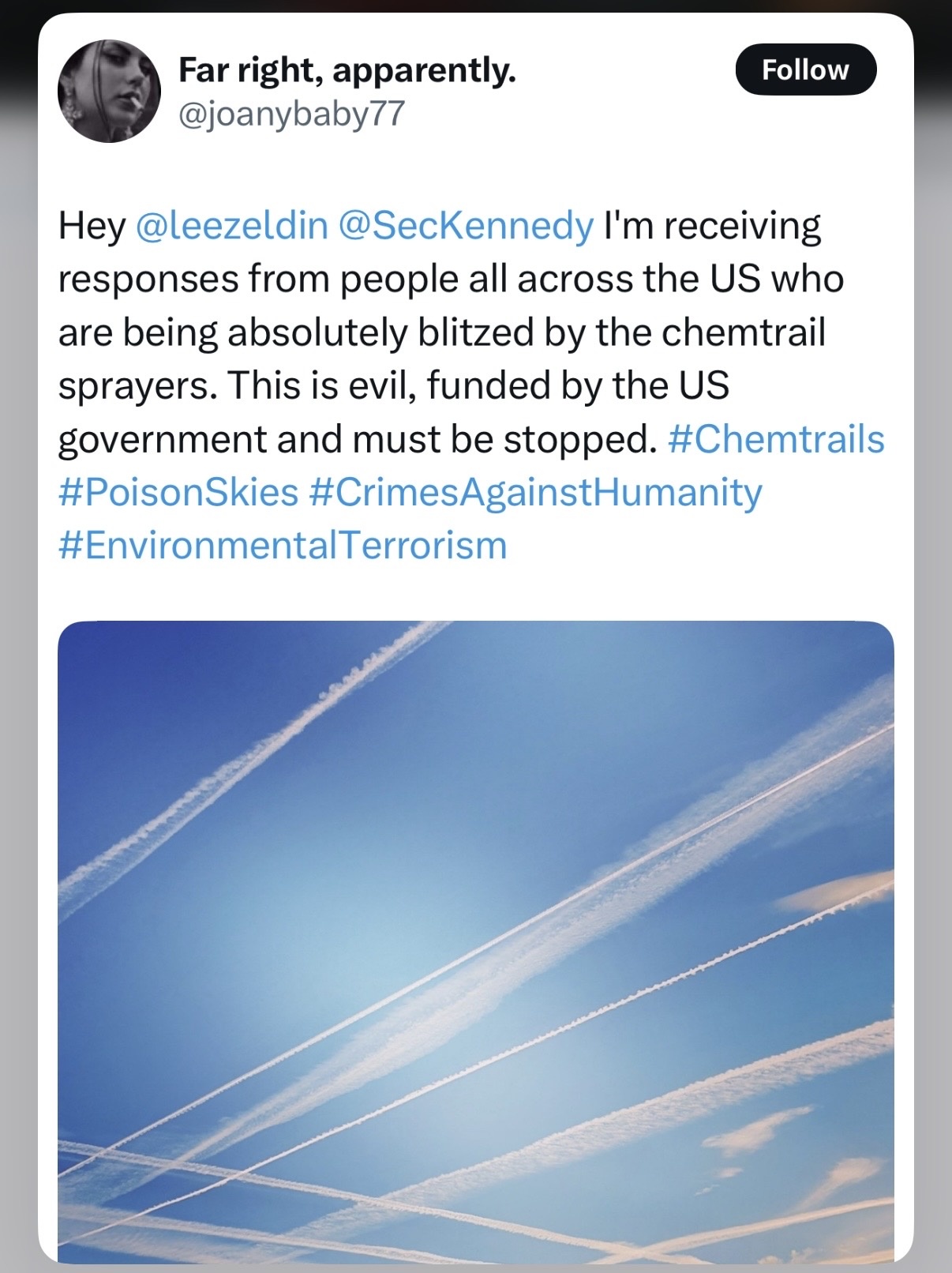Tap the words 'government and must be stopped.'
The image size is (952, 1273).
point(358,439)
